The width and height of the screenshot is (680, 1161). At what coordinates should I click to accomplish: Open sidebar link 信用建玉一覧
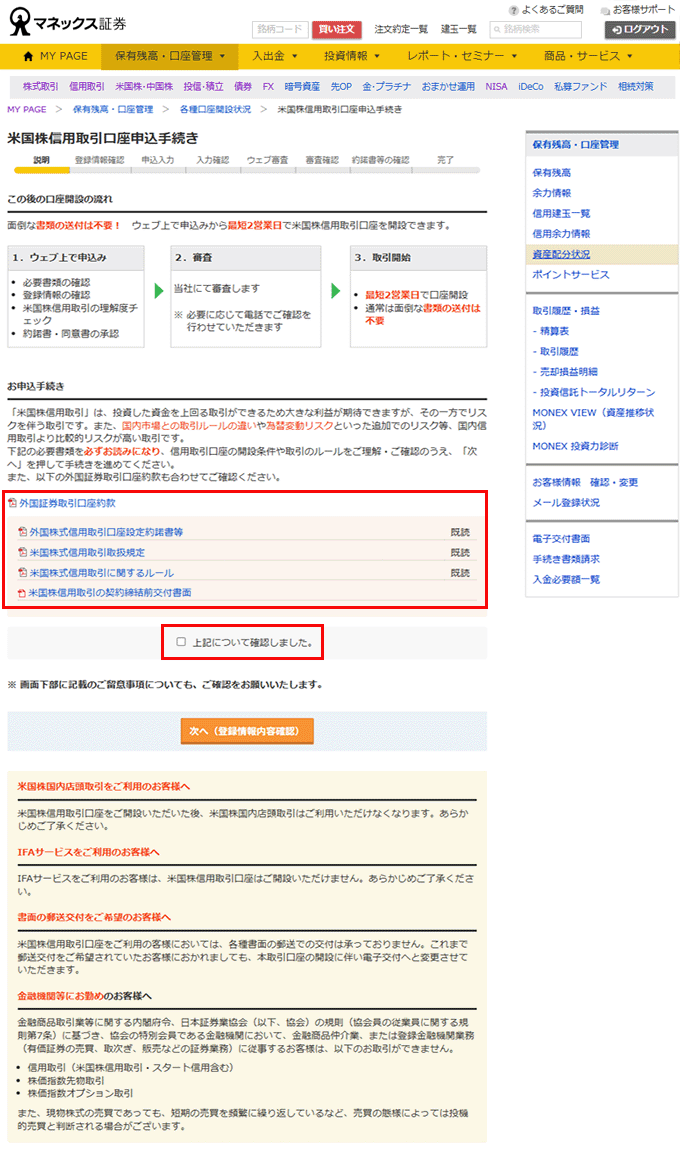click(x=561, y=214)
